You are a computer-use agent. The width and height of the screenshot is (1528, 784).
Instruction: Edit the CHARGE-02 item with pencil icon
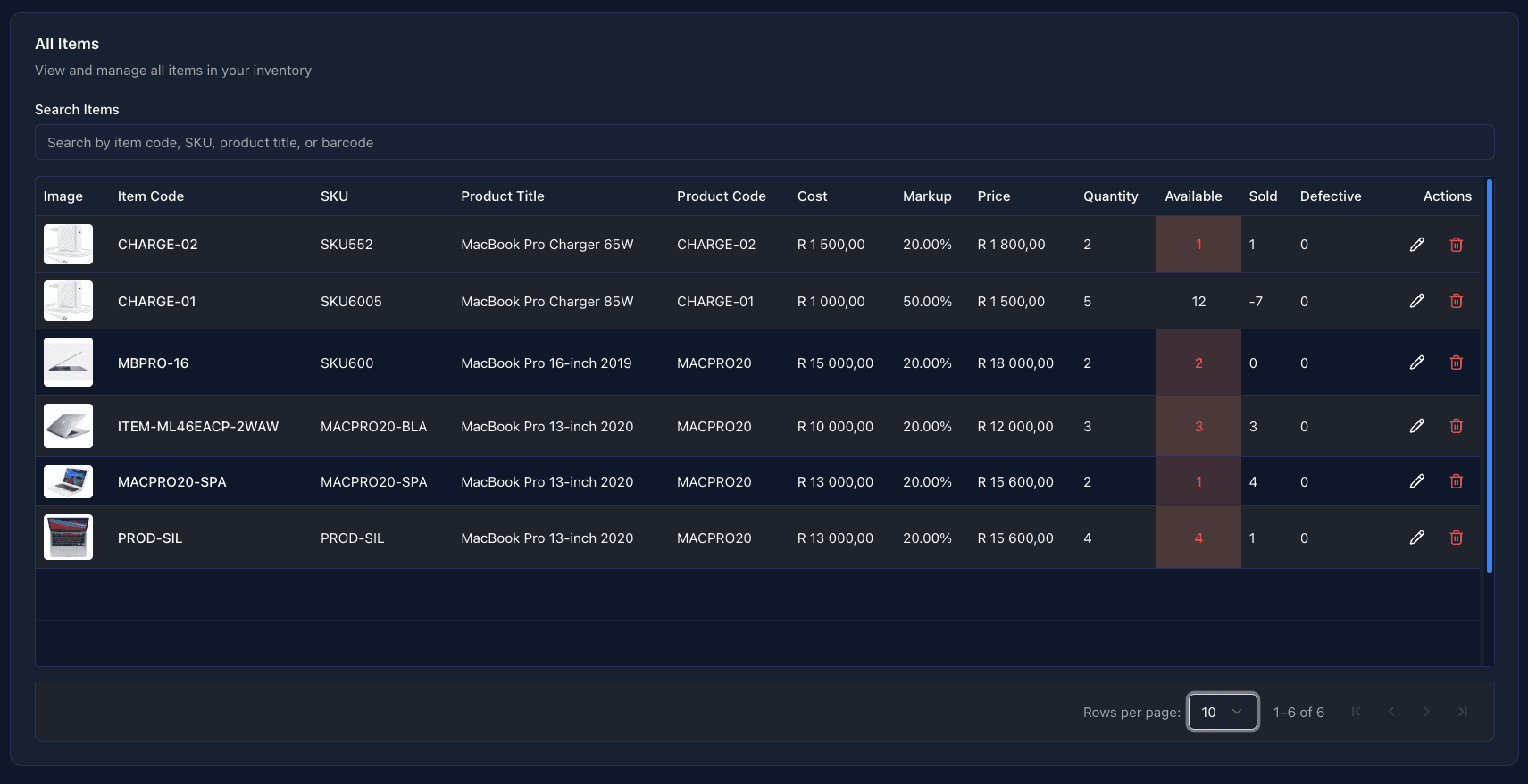coord(1416,245)
